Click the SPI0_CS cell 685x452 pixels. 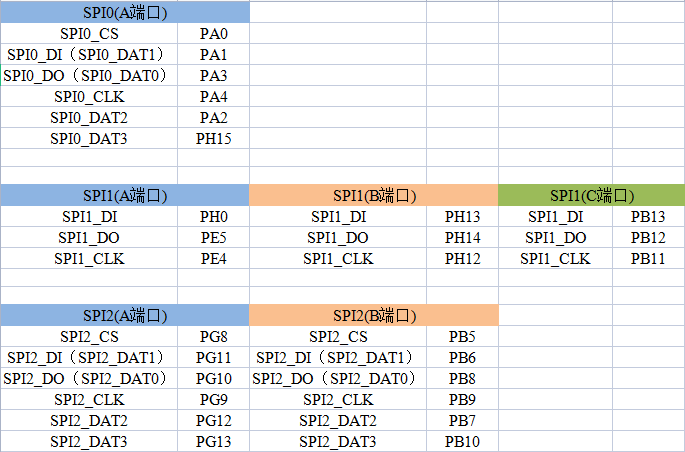pyautogui.click(x=89, y=33)
